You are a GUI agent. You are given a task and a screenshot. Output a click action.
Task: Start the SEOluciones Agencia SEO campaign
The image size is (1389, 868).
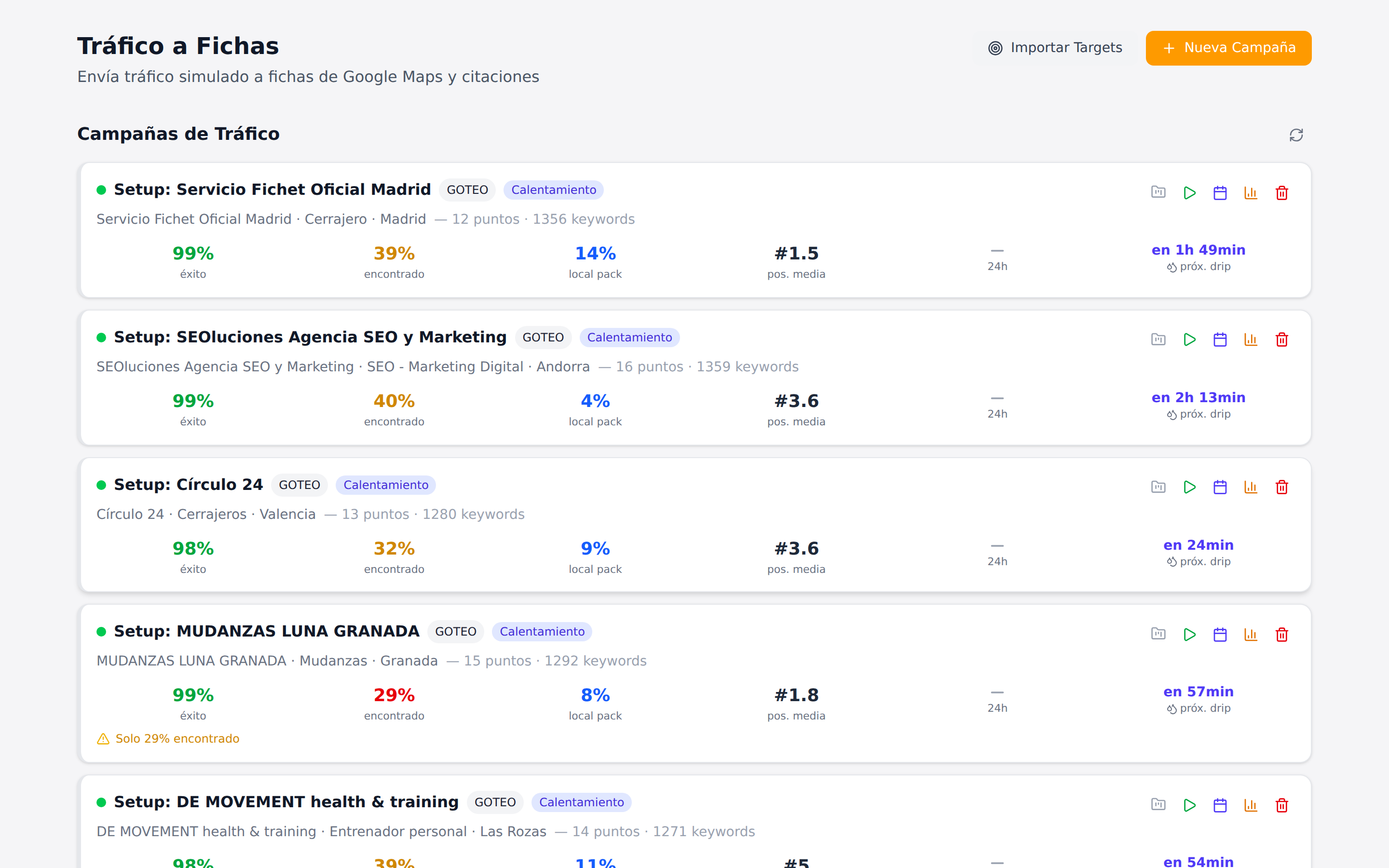pos(1189,339)
